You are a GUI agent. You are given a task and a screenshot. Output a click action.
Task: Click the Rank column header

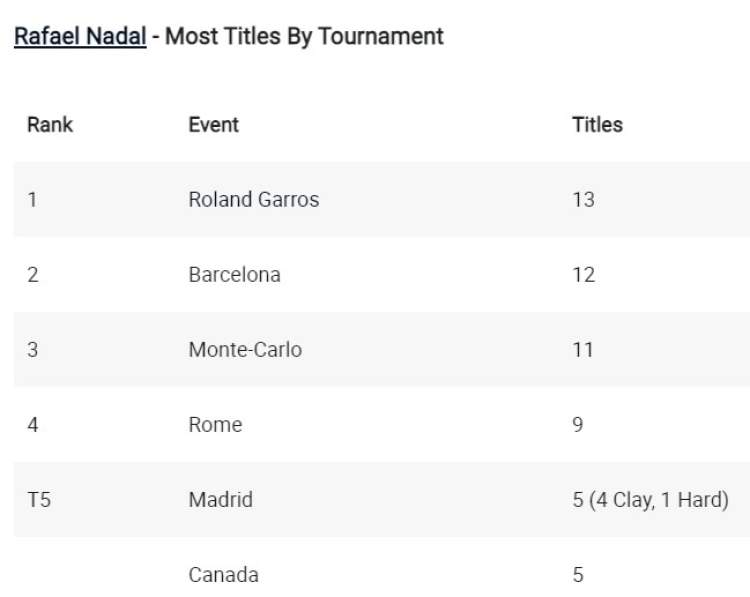(50, 125)
